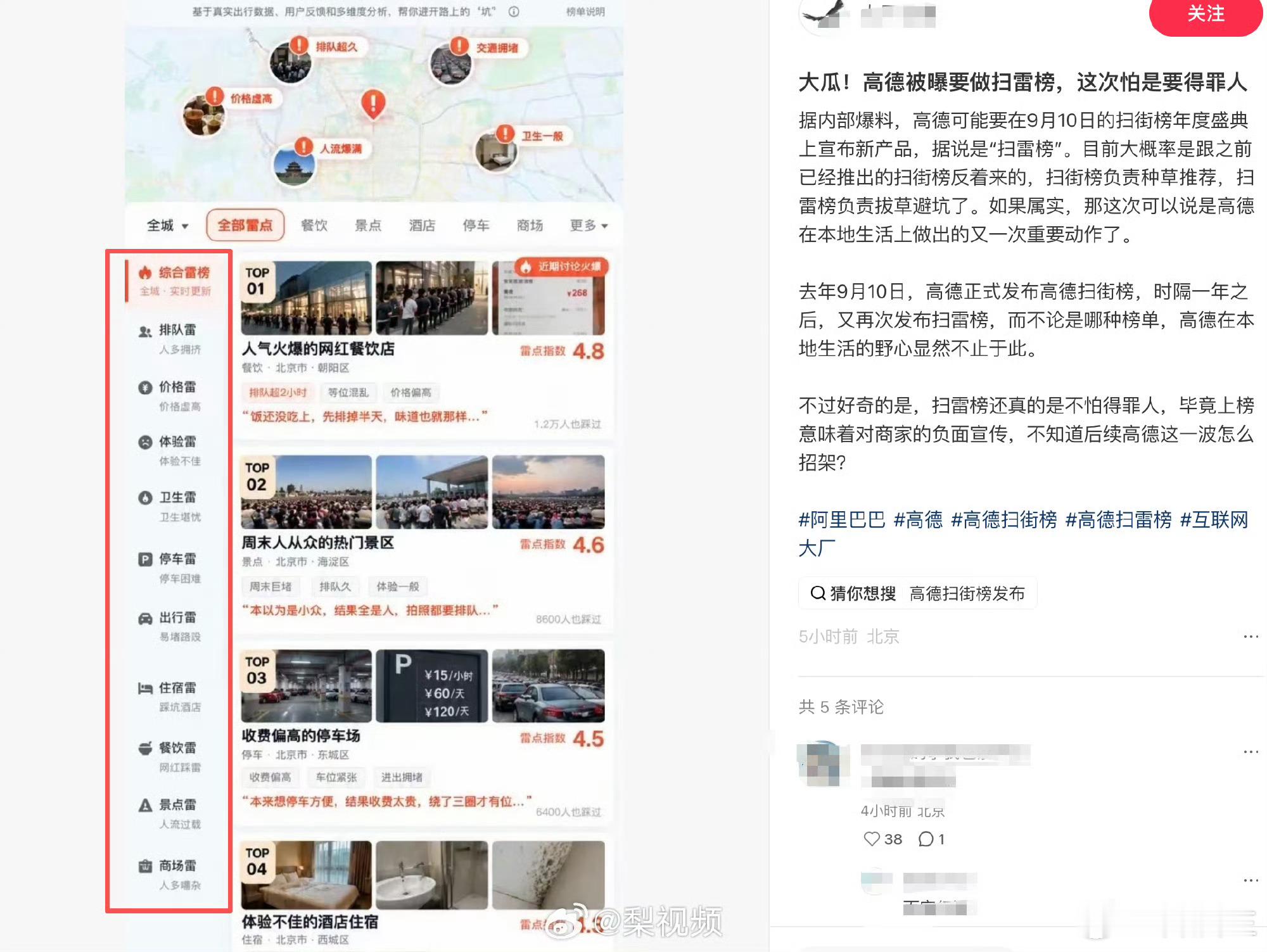The image size is (1267, 952).
Task: Select the 餐饮 filter tab
Action: point(314,225)
